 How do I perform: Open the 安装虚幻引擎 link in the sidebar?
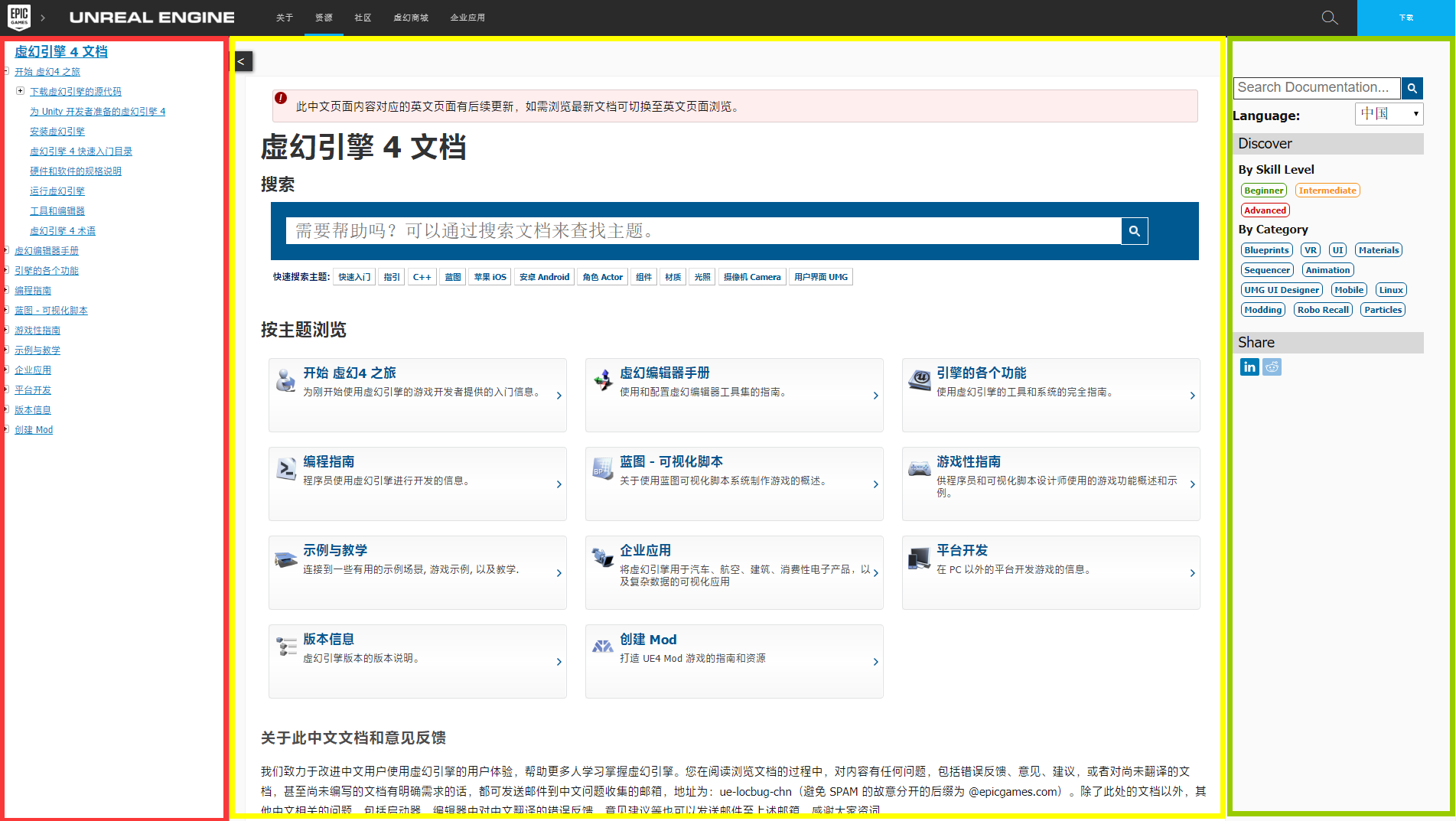pos(57,132)
